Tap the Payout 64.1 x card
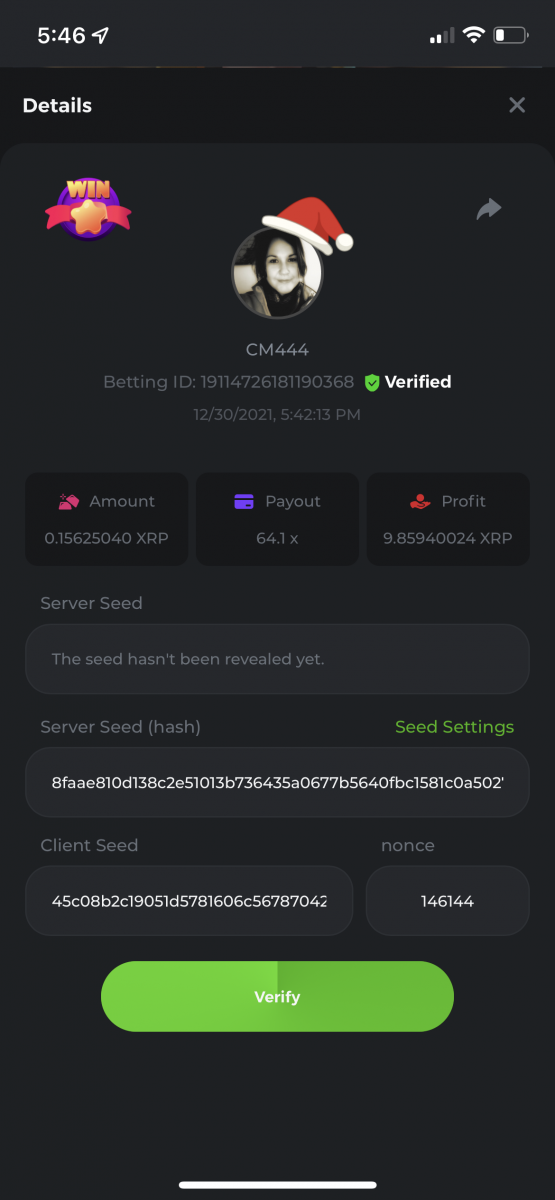This screenshot has width=555, height=1200. pyautogui.click(x=277, y=519)
